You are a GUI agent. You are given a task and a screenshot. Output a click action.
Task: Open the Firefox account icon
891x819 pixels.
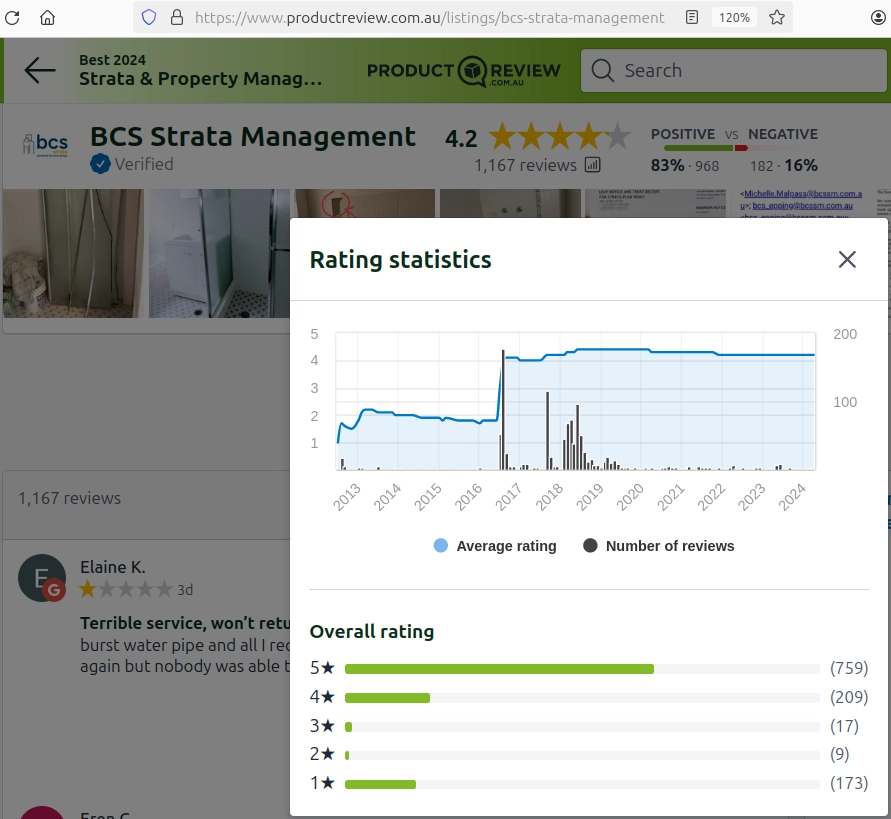point(878,18)
